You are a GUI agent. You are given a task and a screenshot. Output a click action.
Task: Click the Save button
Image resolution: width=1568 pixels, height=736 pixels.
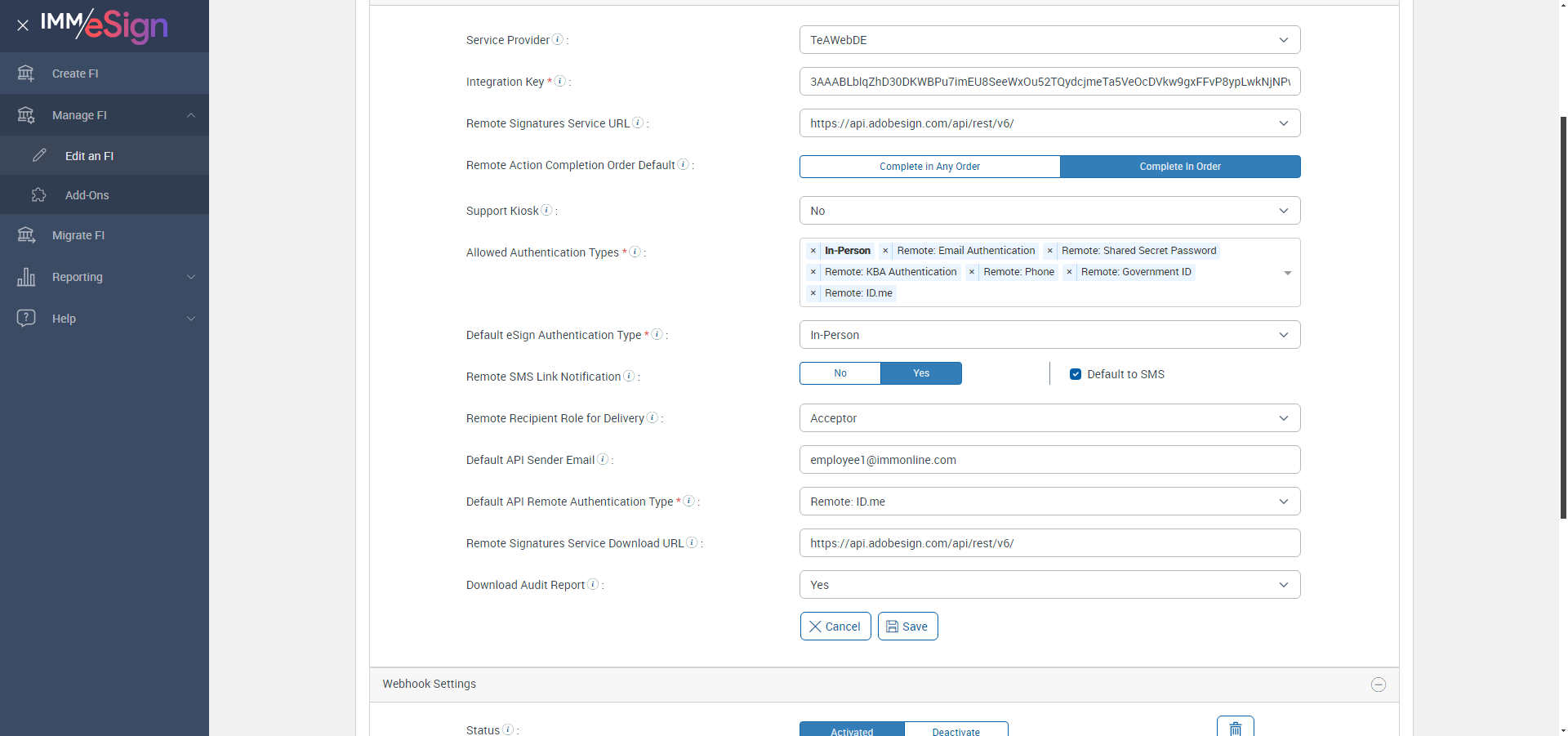[907, 627]
